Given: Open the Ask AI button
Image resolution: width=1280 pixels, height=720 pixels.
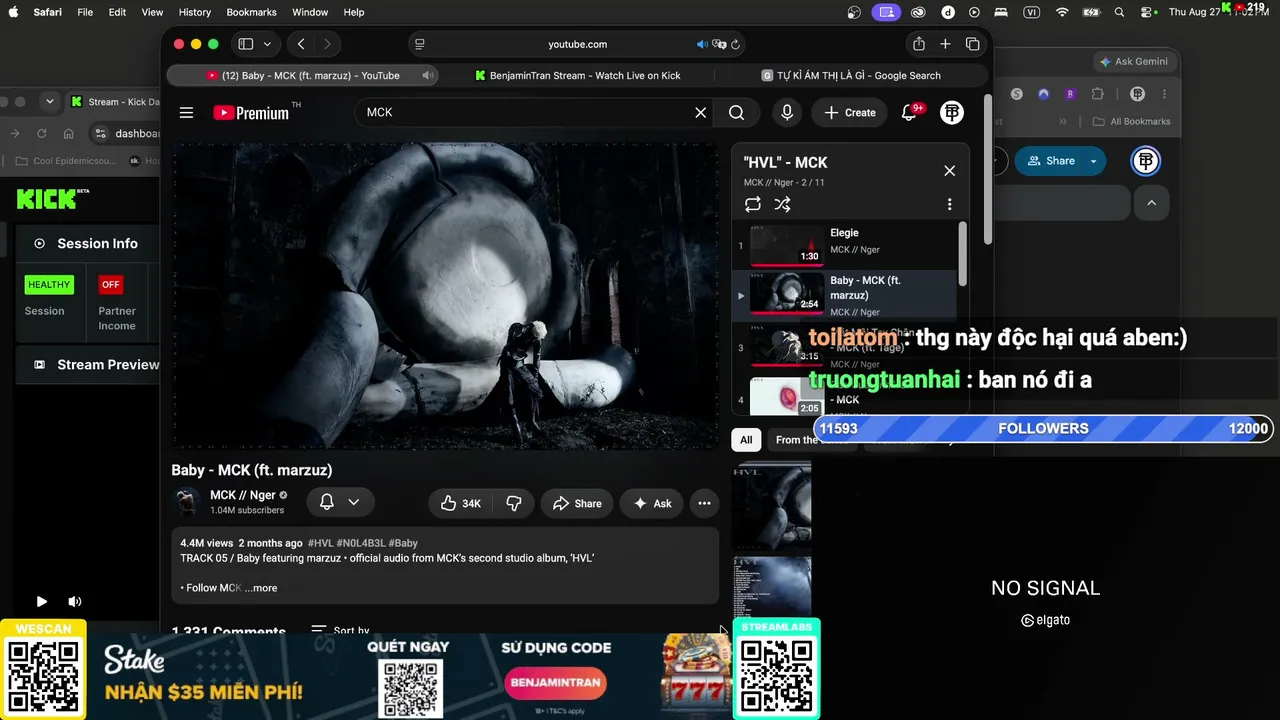Looking at the screenshot, I should click(652, 503).
